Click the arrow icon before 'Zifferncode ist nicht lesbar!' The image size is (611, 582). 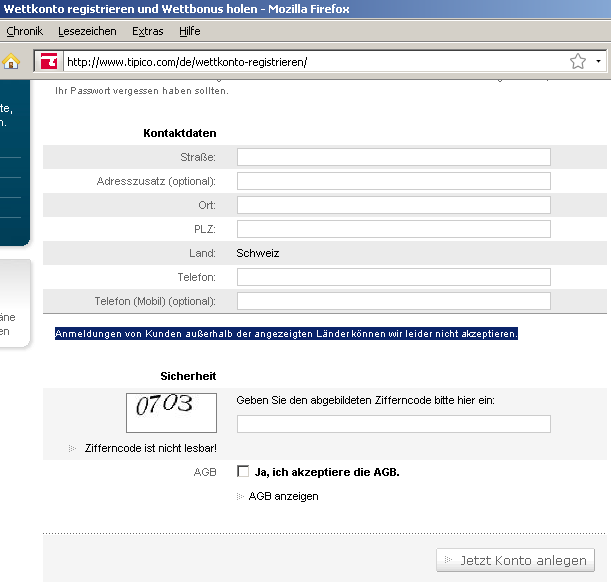pyautogui.click(x=72, y=448)
